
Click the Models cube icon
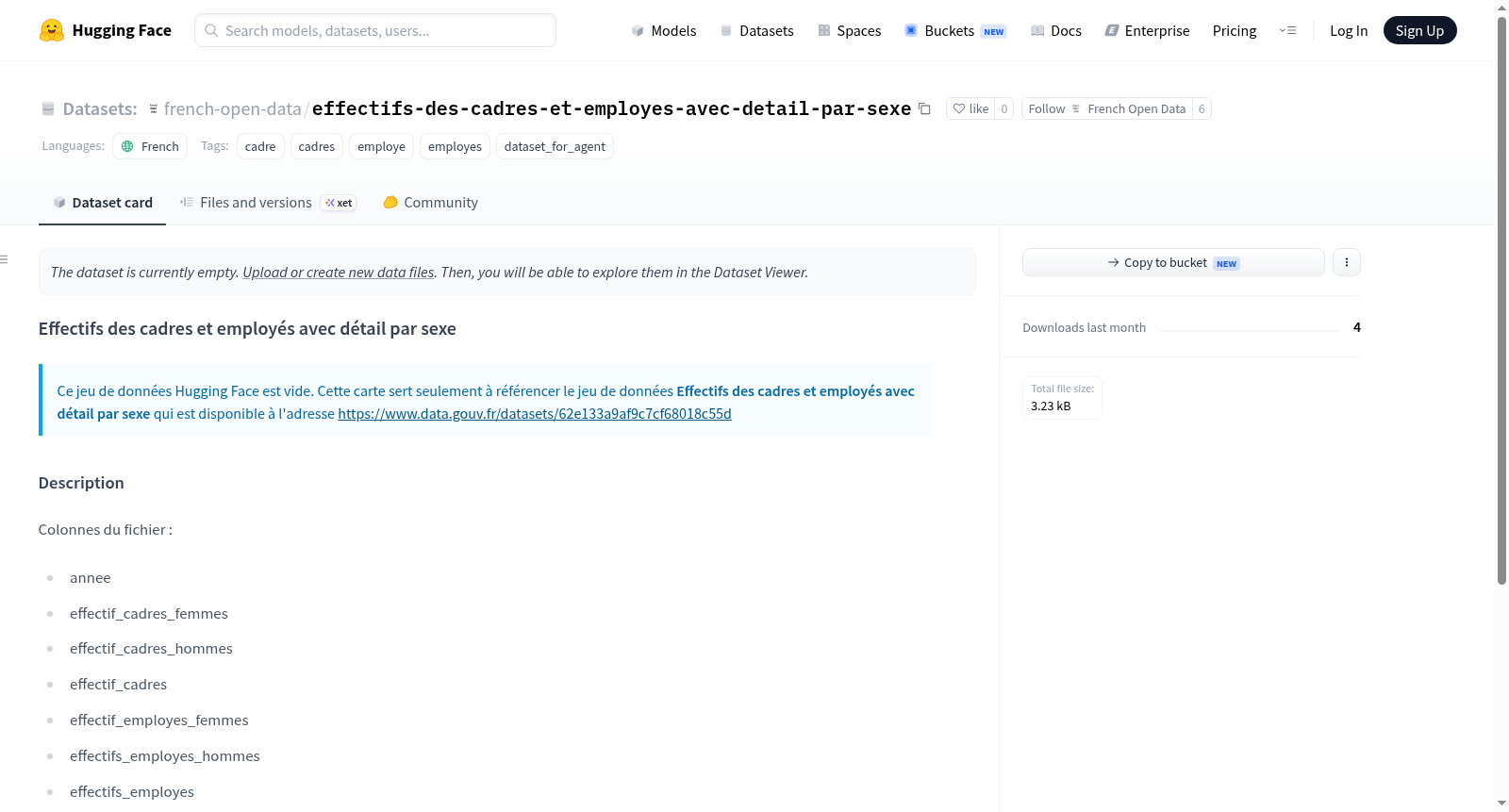click(x=638, y=30)
